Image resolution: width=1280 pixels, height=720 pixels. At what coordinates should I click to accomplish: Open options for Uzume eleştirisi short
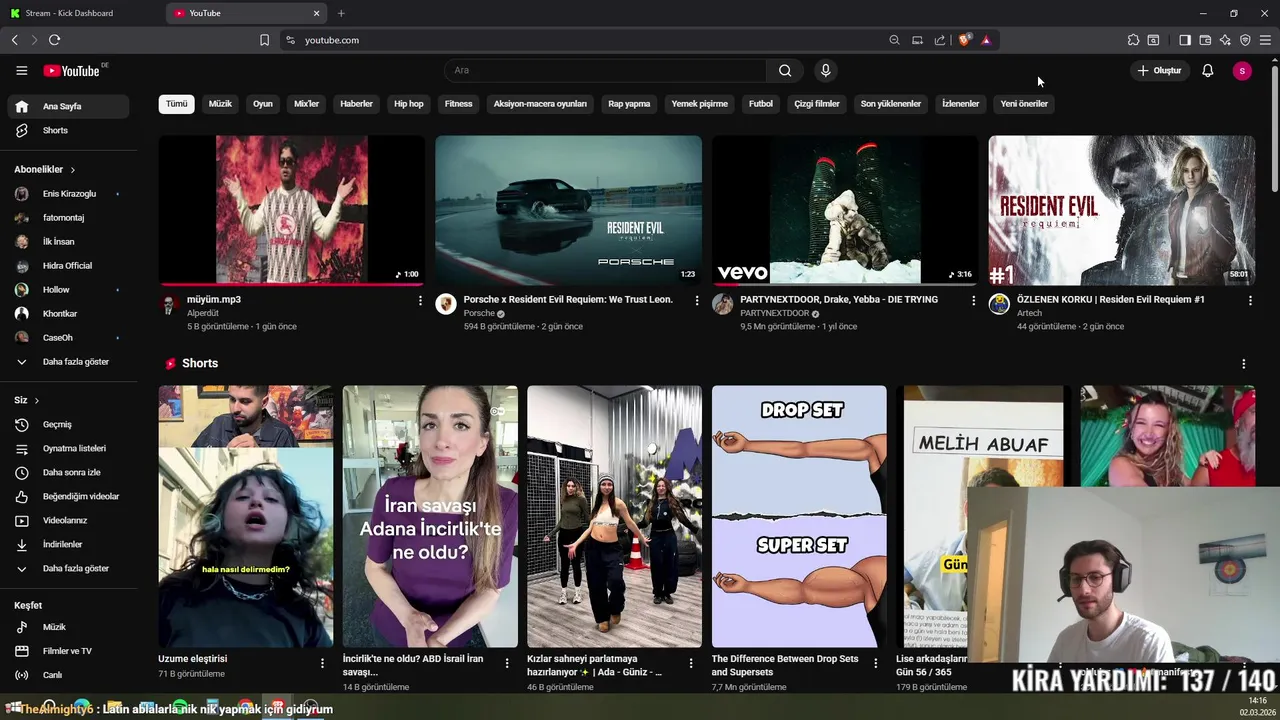(x=322, y=663)
